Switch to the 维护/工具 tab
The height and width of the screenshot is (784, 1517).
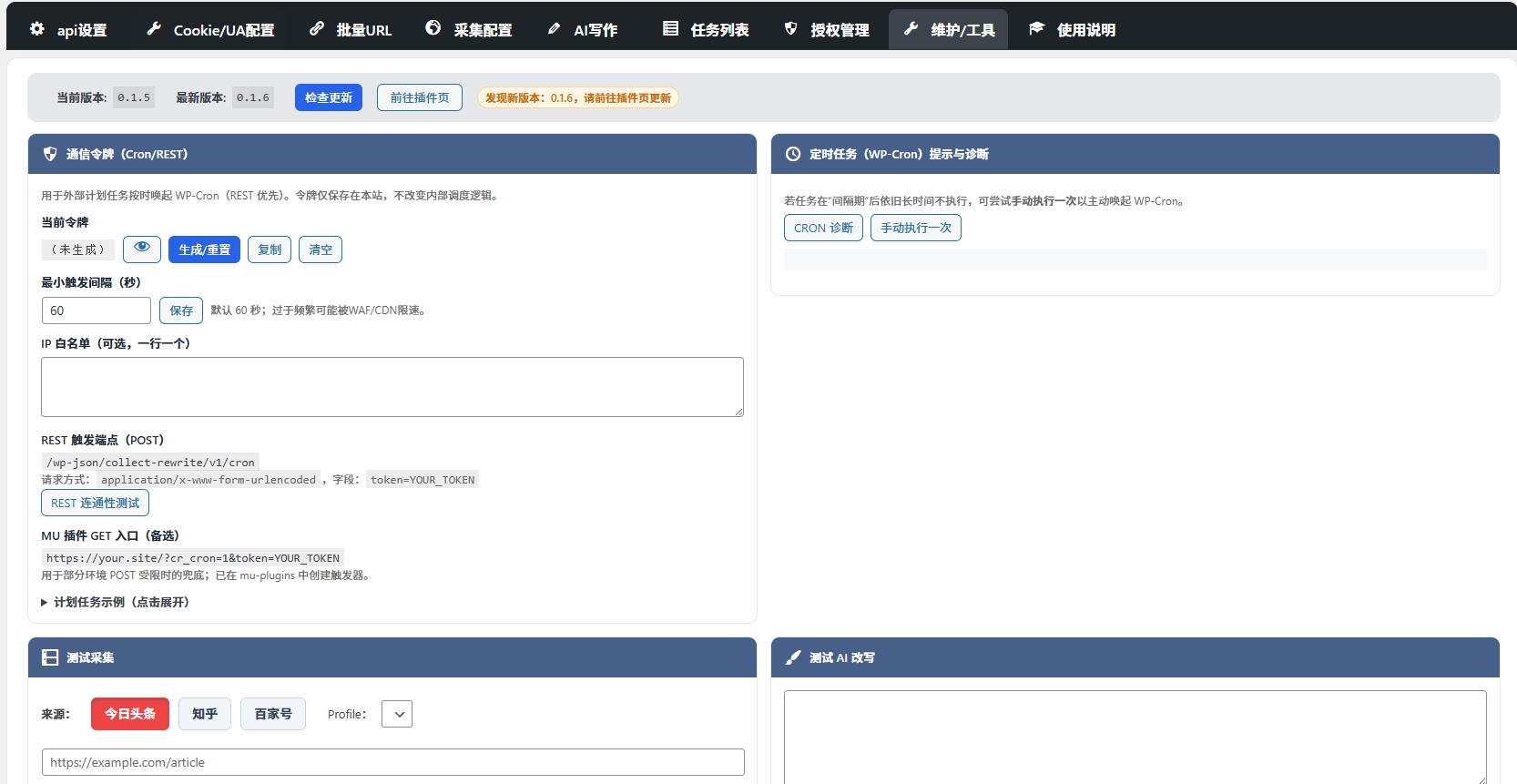pyautogui.click(x=949, y=30)
